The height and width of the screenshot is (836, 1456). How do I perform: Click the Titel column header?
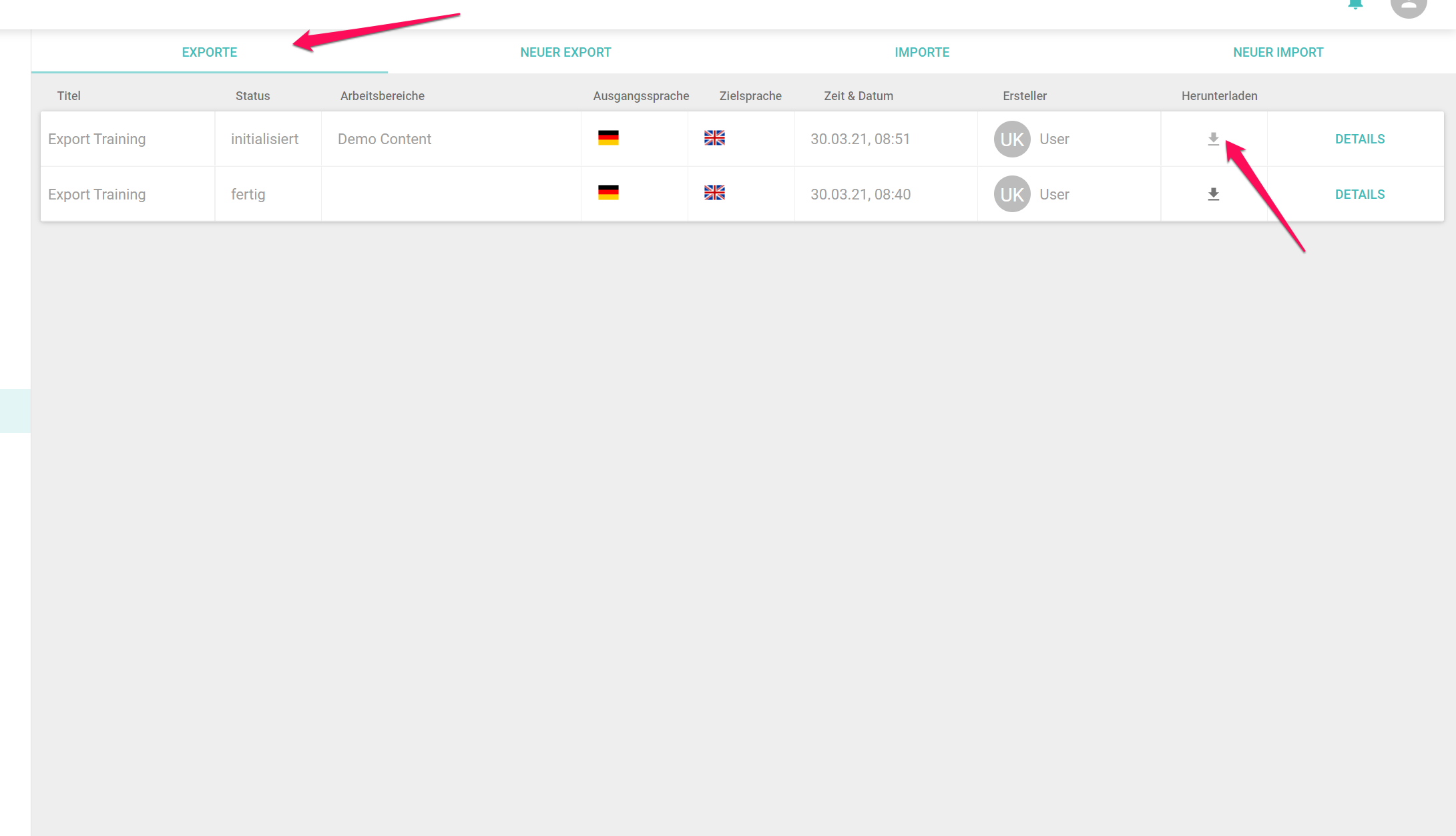[x=69, y=95]
